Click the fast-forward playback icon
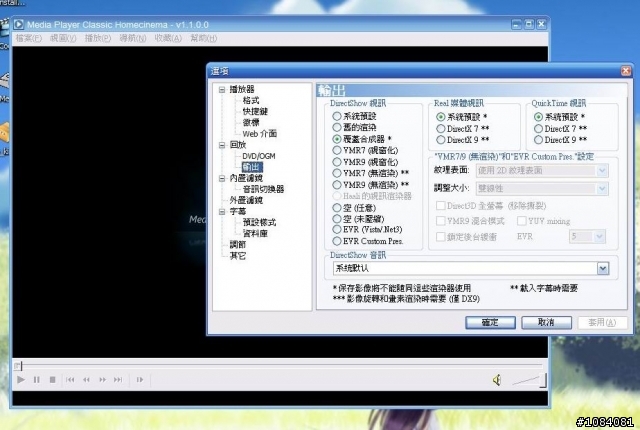 tap(102, 380)
